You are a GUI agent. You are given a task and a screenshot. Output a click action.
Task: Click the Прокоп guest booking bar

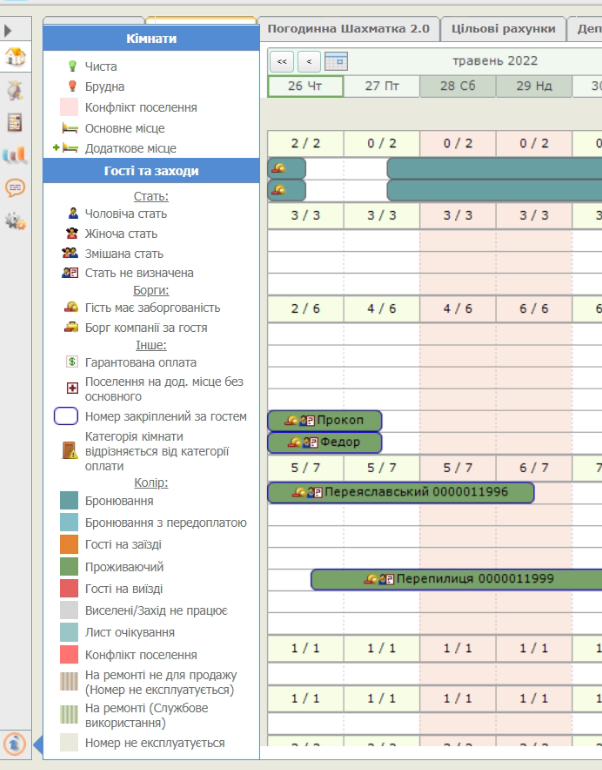tap(325, 420)
